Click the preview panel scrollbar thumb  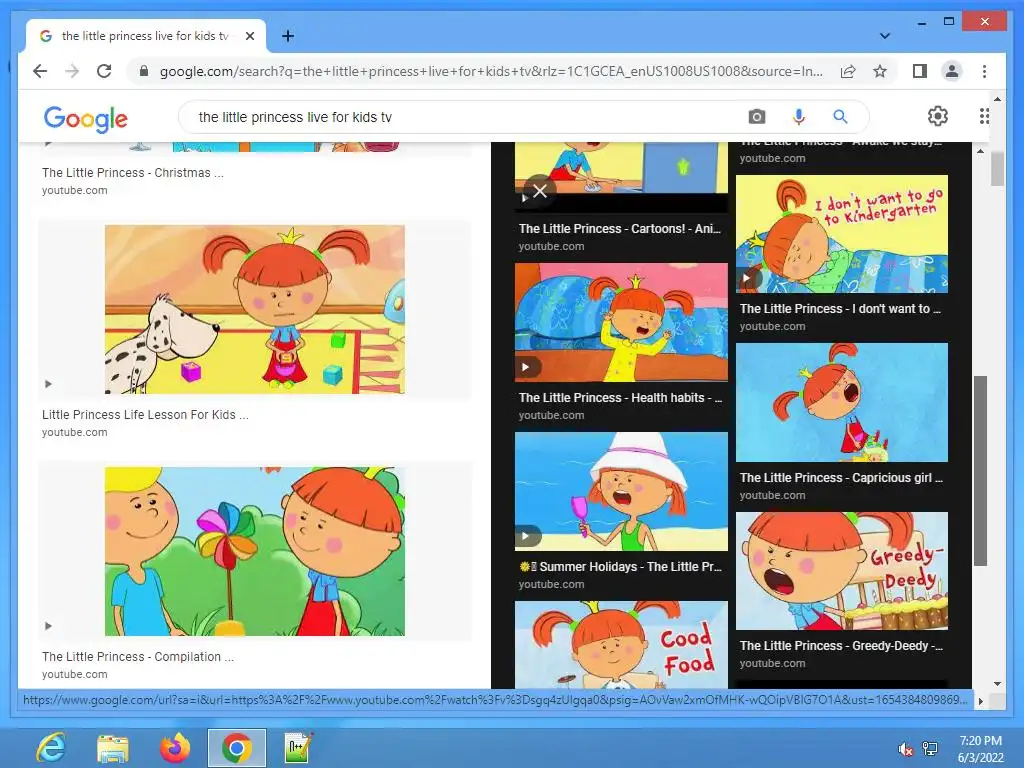pyautogui.click(x=980, y=470)
